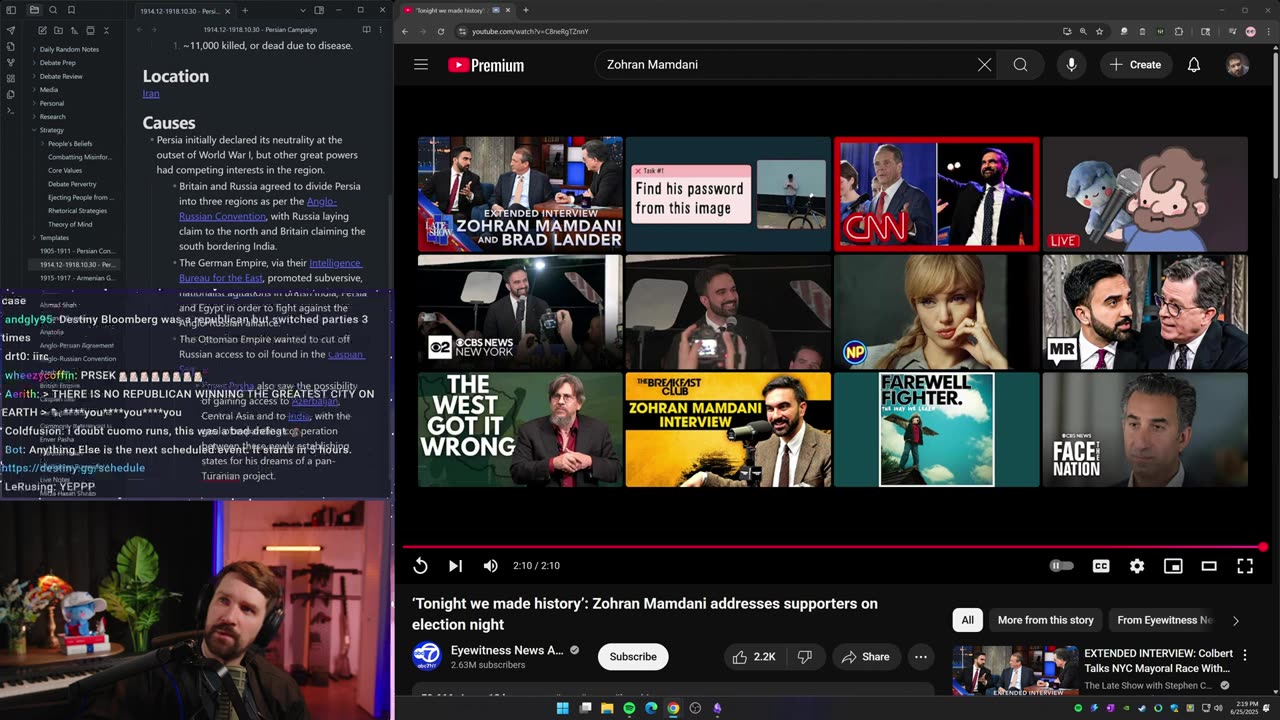
Task: Expand the Research folder in Obsidian
Action: (x=53, y=117)
